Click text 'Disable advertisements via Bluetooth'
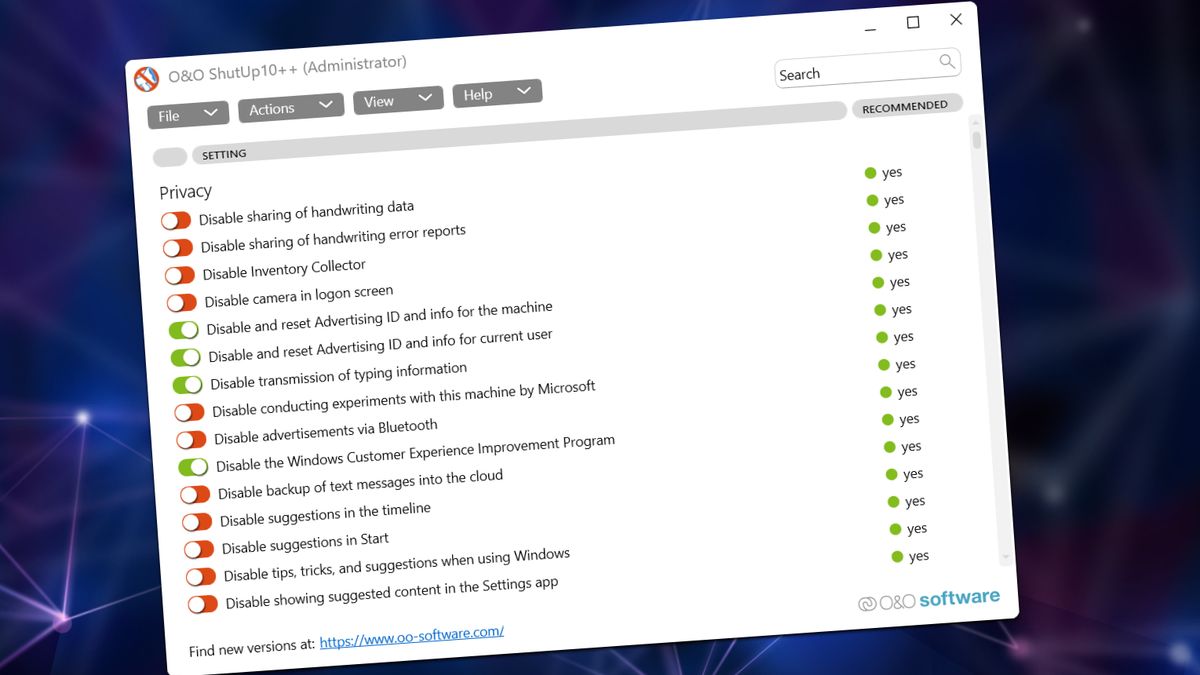The height and width of the screenshot is (675, 1200). (326, 432)
